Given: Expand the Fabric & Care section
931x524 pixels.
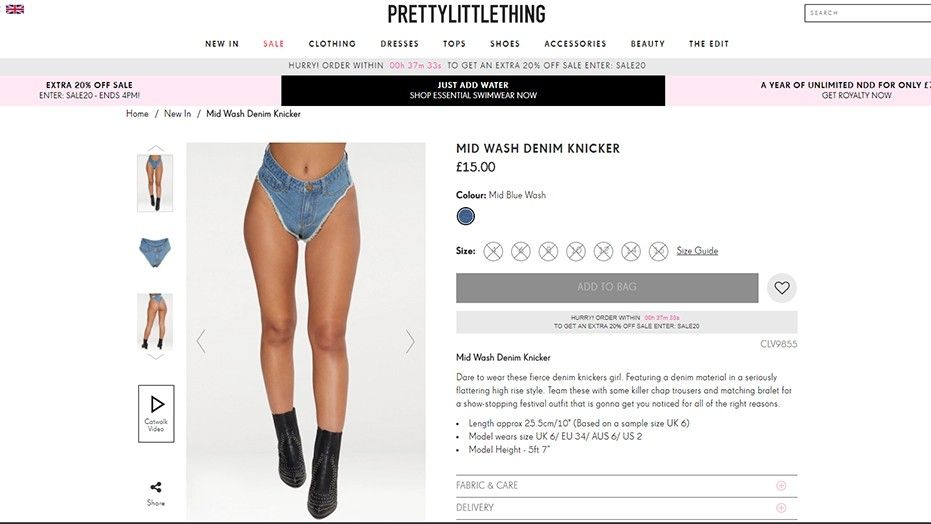Looking at the screenshot, I should click(x=626, y=485).
